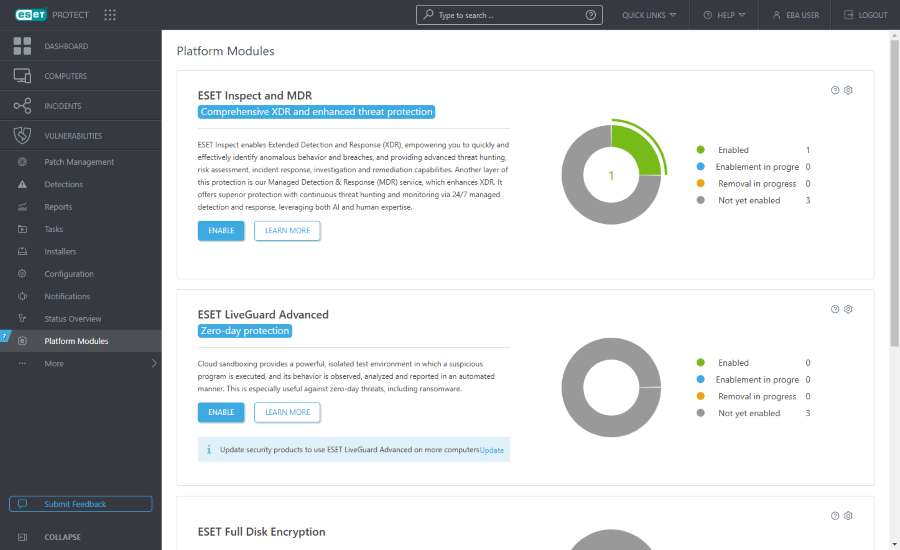Open the apps grid launcher icon
This screenshot has width=900, height=550.
tap(110, 15)
